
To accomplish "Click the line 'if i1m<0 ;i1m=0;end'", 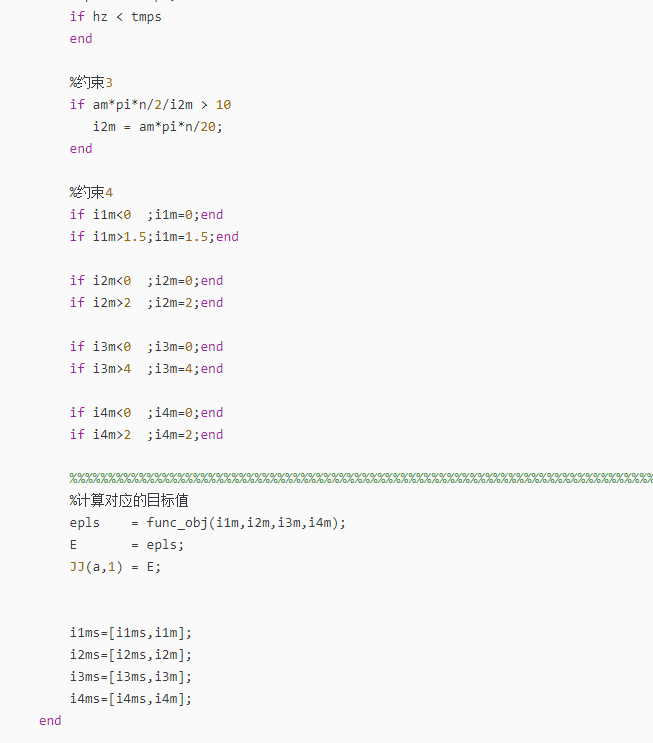I will (x=146, y=215).
